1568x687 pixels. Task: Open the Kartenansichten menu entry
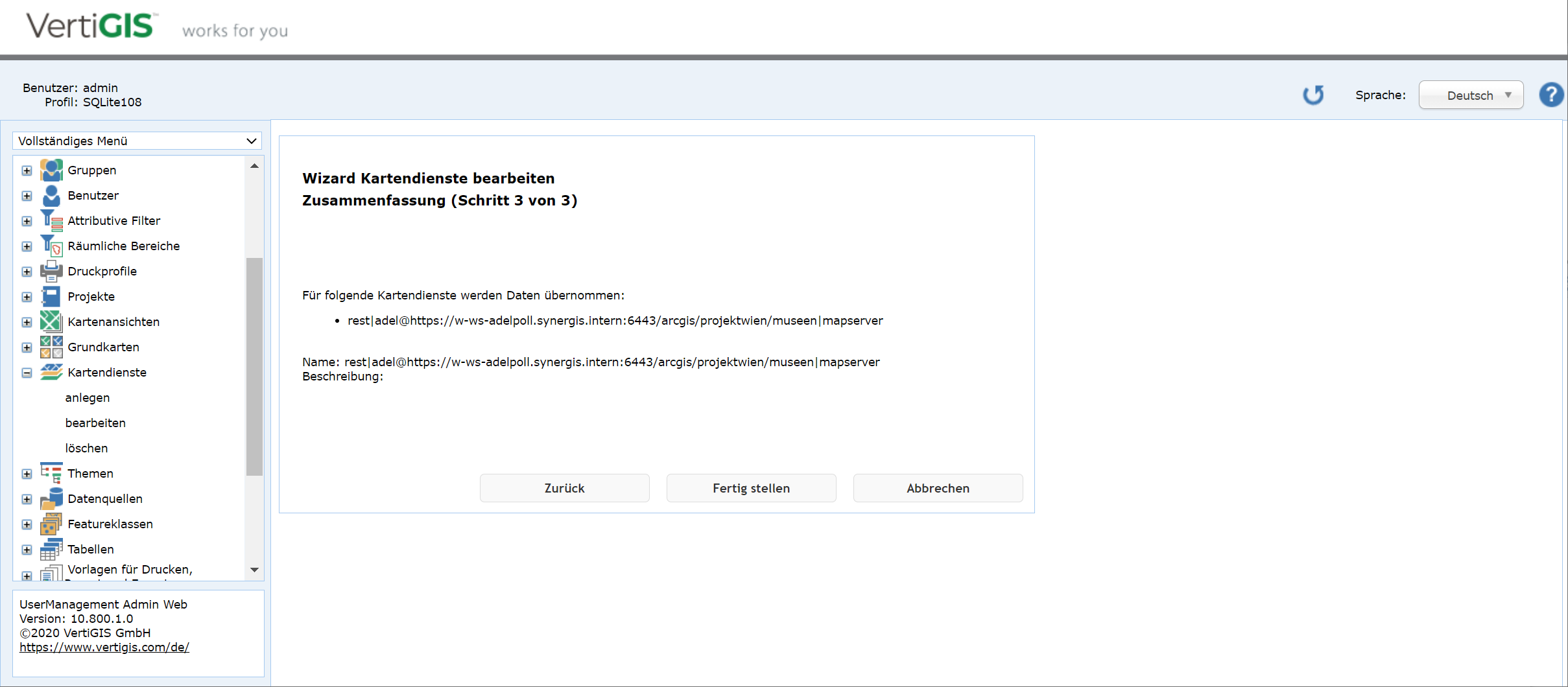pyautogui.click(x=113, y=321)
